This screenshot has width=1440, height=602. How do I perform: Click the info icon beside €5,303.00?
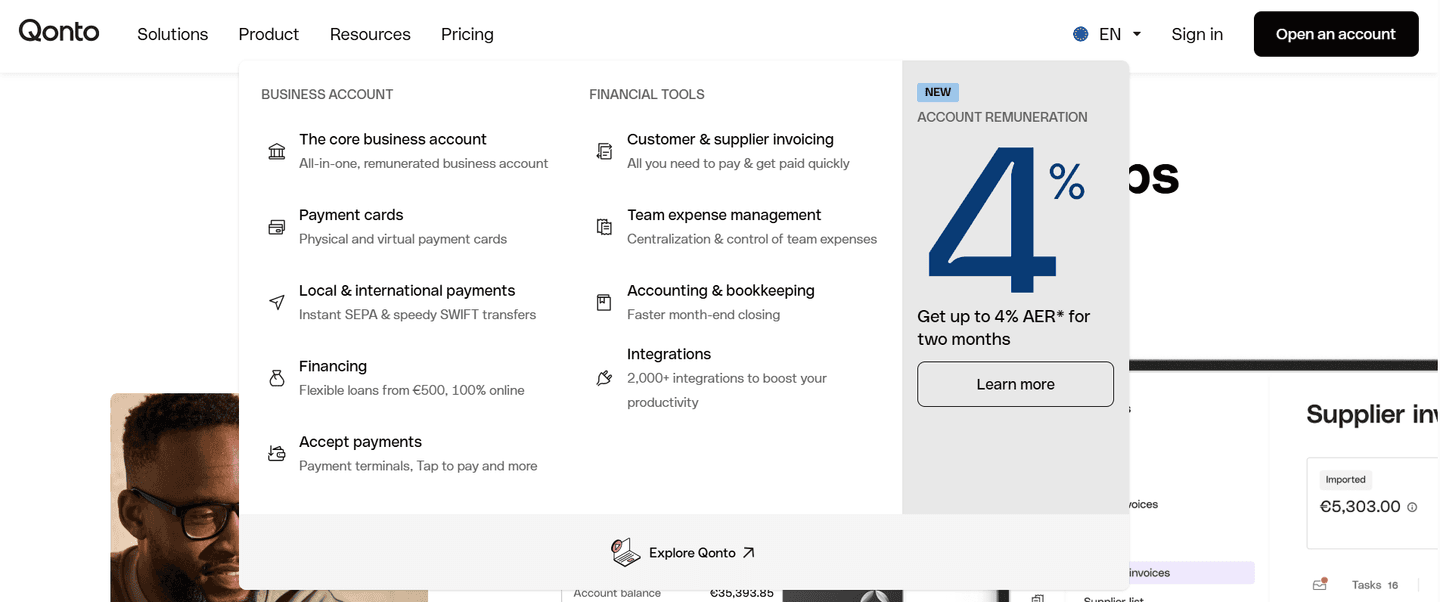click(1412, 507)
